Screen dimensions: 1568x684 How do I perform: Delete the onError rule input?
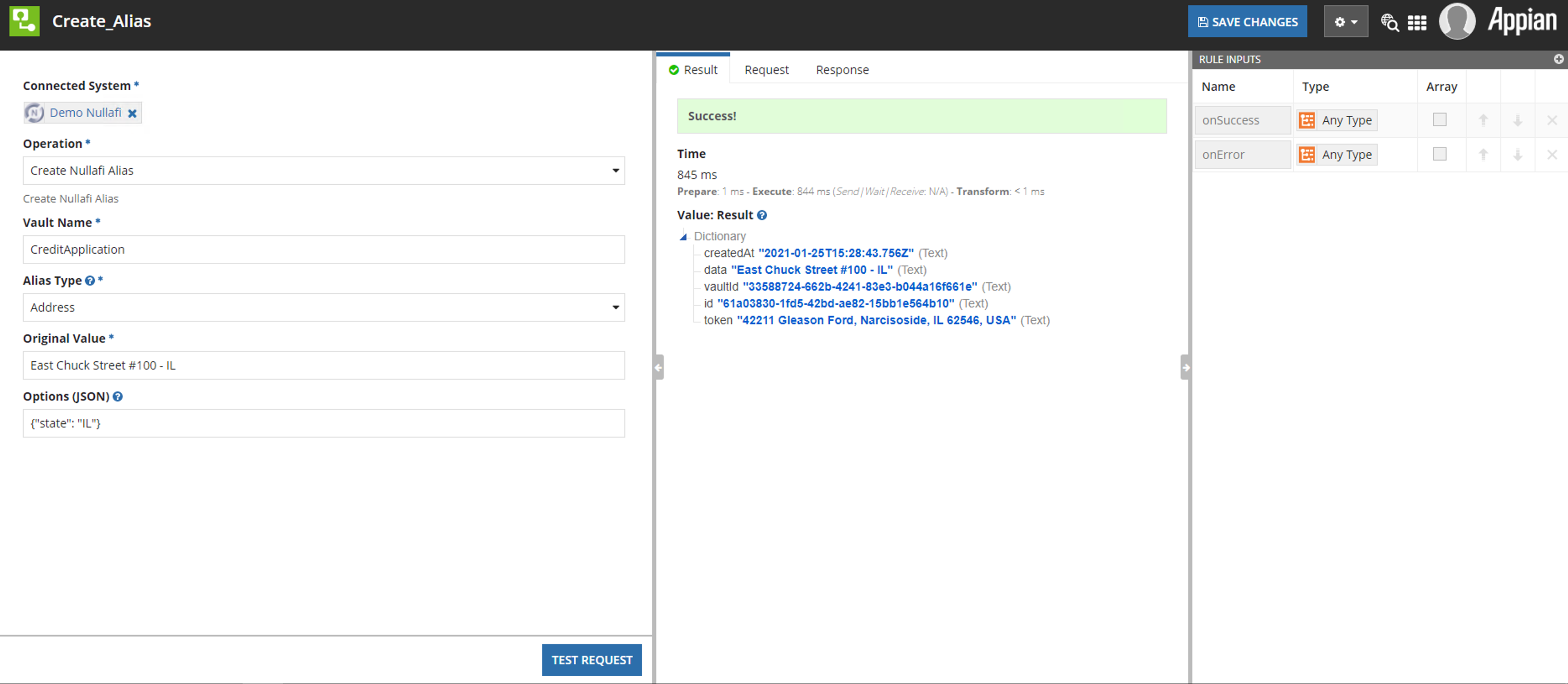coord(1552,155)
